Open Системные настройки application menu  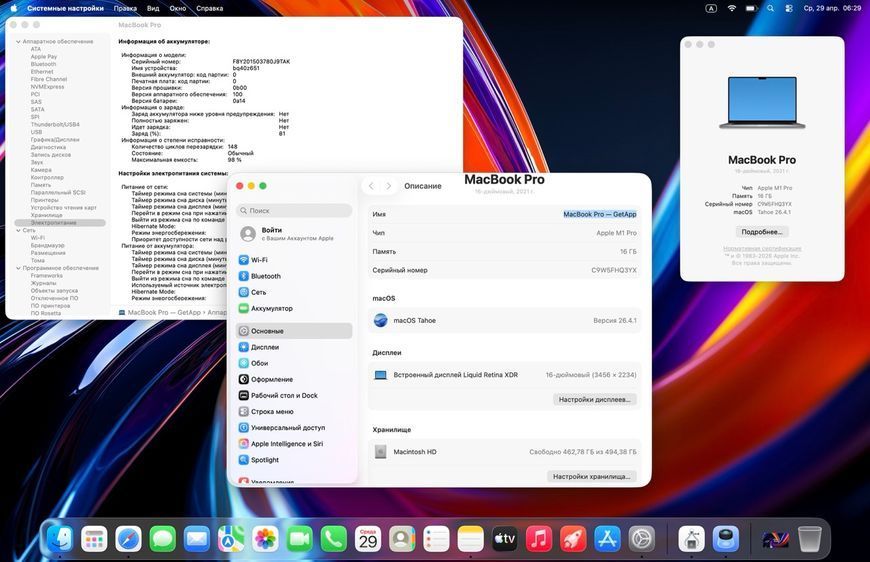tap(65, 8)
